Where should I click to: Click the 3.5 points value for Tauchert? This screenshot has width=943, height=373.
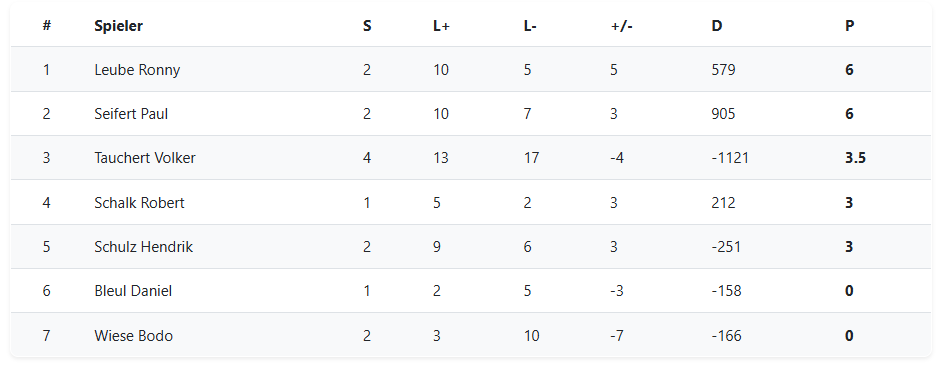855,158
